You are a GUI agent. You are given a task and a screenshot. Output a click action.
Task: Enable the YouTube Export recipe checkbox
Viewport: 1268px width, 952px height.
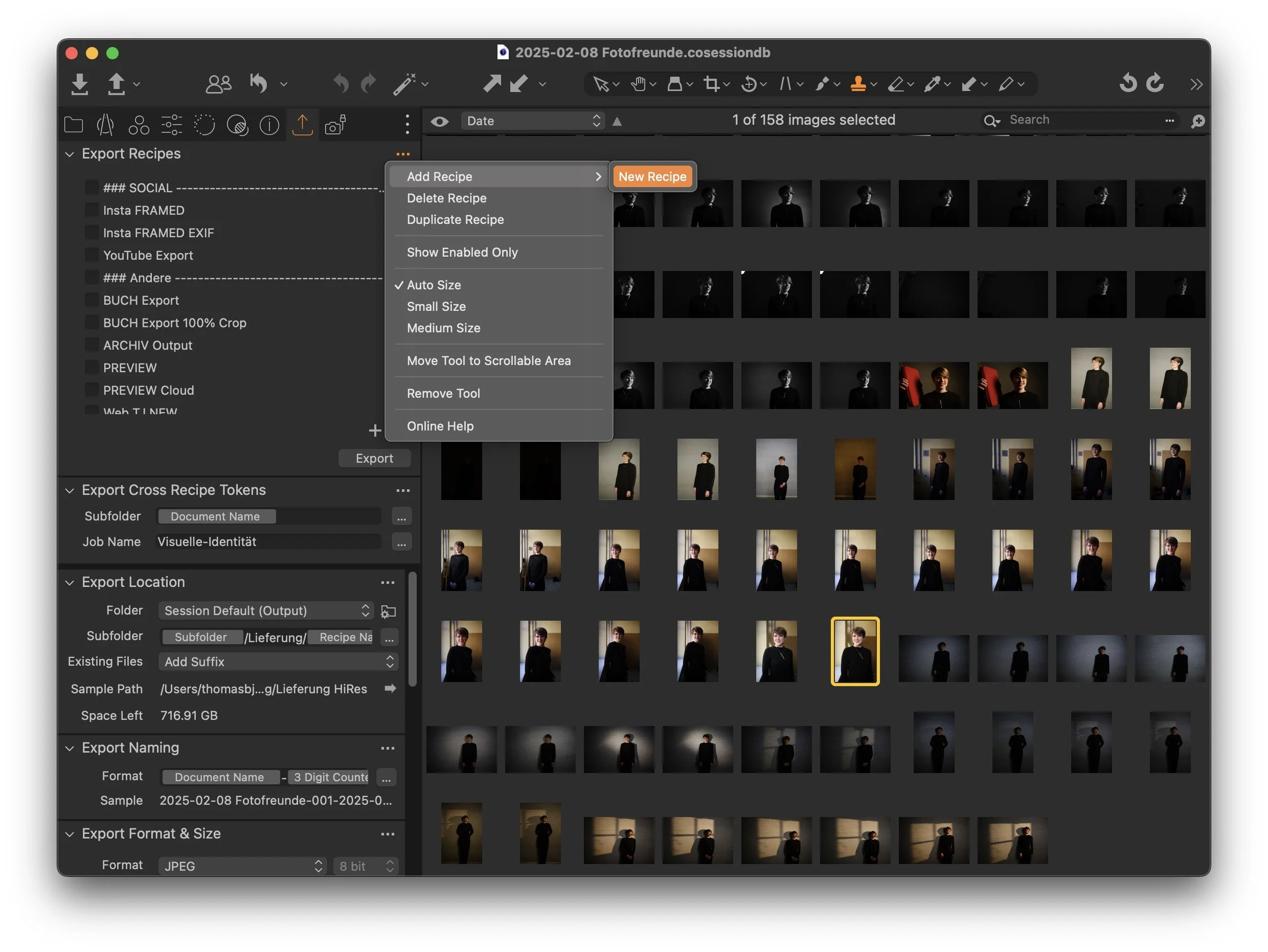tap(91, 255)
